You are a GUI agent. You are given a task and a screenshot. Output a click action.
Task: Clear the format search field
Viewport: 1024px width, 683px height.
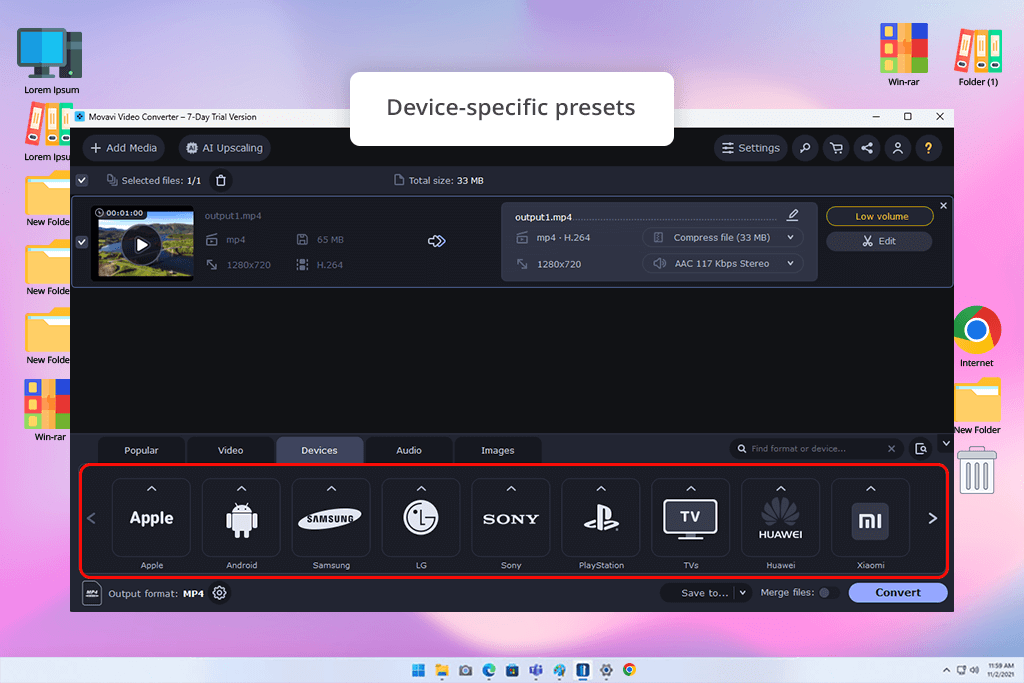tap(891, 449)
